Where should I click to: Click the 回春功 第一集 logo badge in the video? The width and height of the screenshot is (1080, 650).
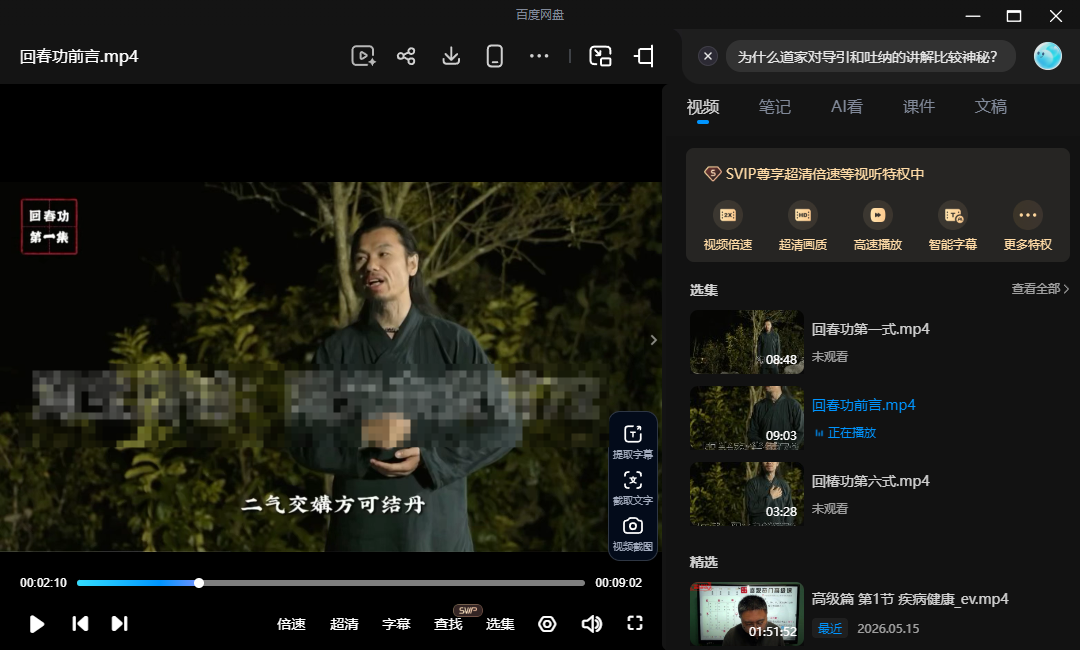pyautogui.click(x=49, y=227)
